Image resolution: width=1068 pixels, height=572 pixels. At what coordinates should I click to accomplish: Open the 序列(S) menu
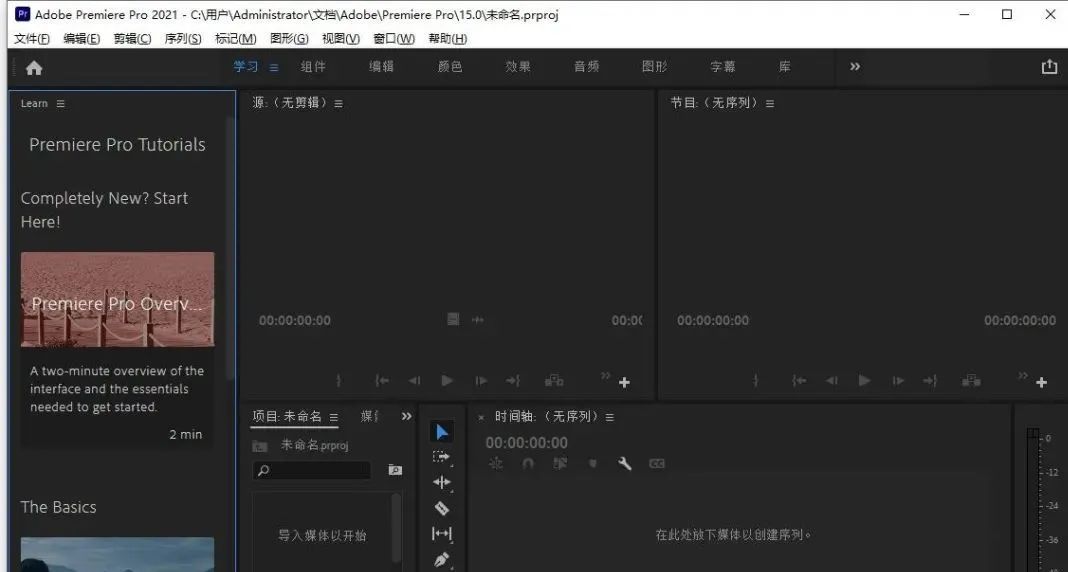pyautogui.click(x=183, y=39)
